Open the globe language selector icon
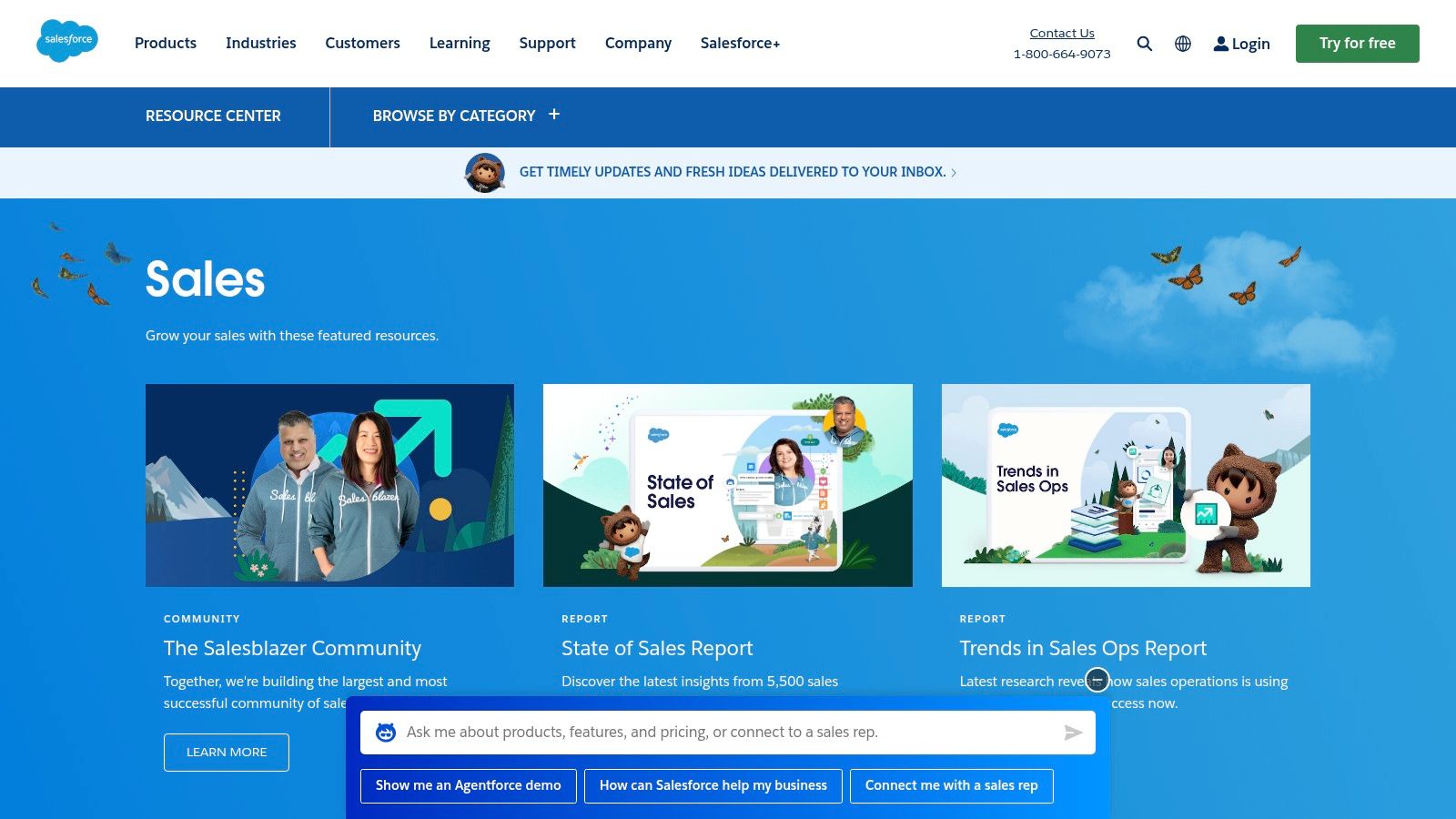Viewport: 1456px width, 819px height. click(x=1183, y=44)
